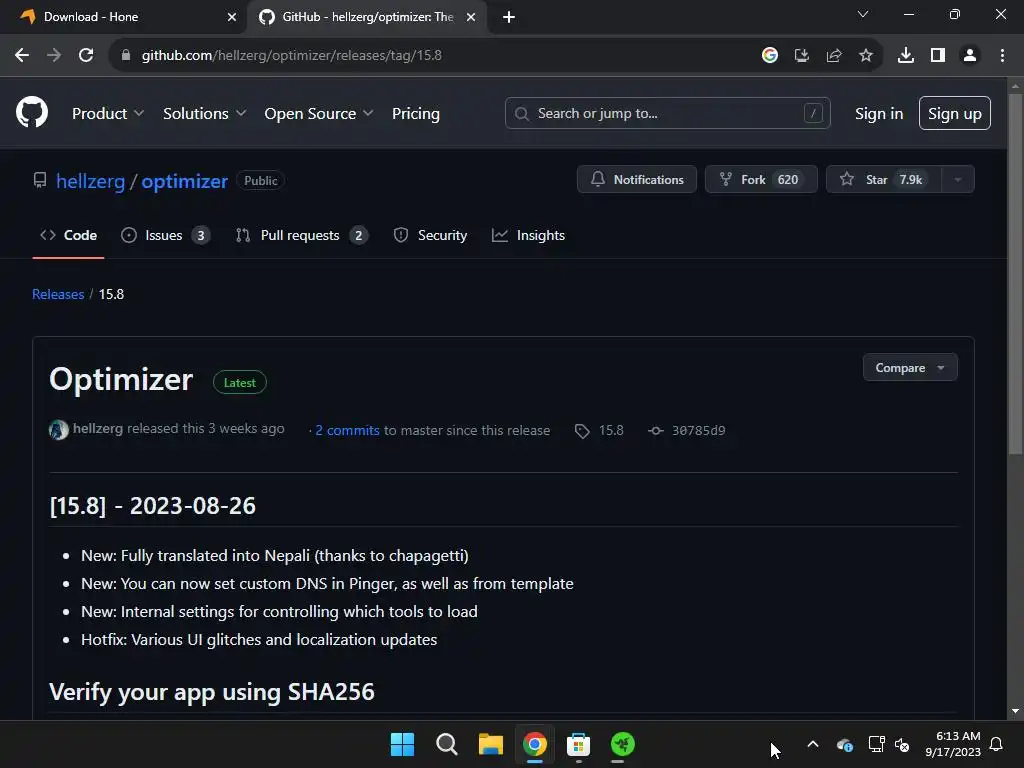Screen dimensions: 1024x768
Task: Open commit 30785d9
Action: 687,431
